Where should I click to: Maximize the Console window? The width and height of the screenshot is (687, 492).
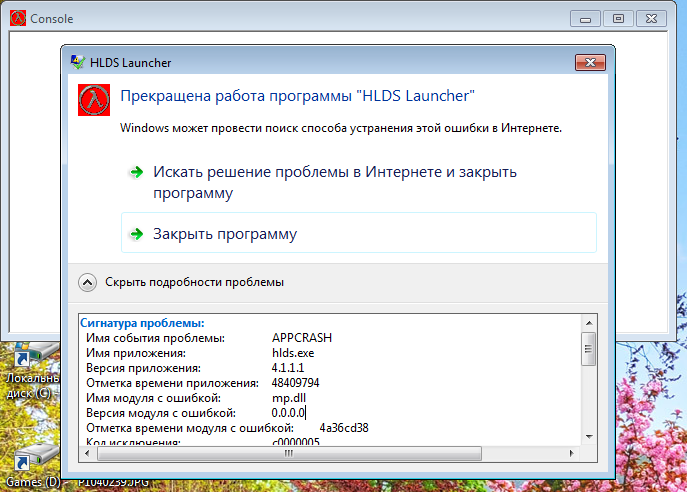pyautogui.click(x=618, y=19)
